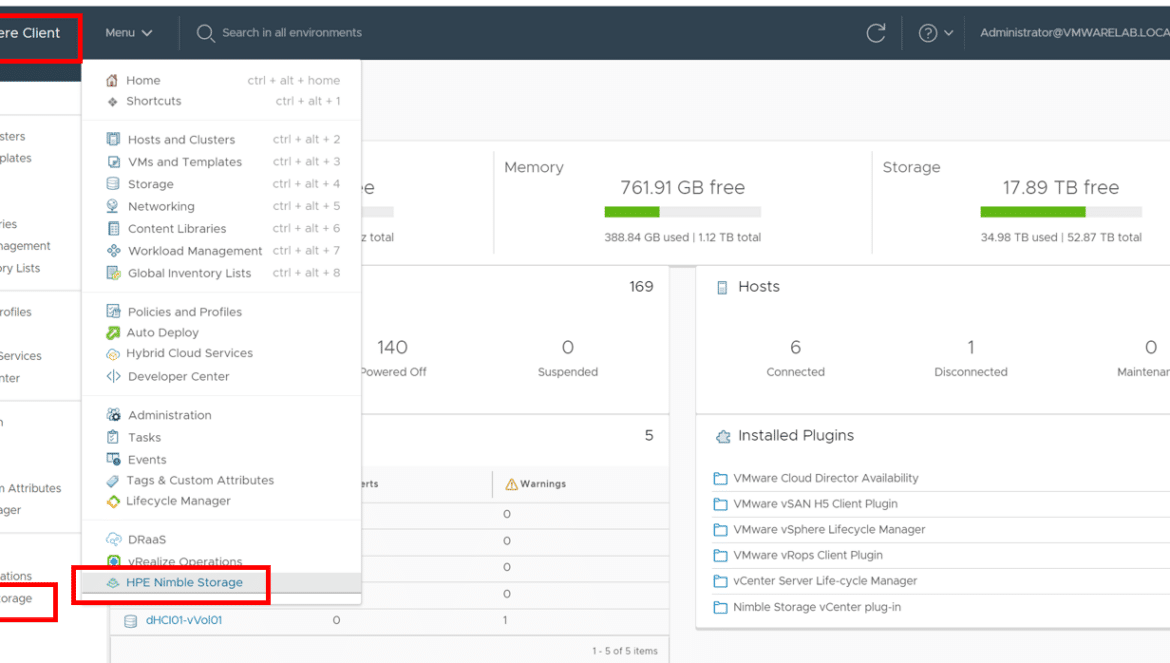This screenshot has height=663, width=1170.
Task: Open the Menu dropdown in the header
Action: click(128, 33)
